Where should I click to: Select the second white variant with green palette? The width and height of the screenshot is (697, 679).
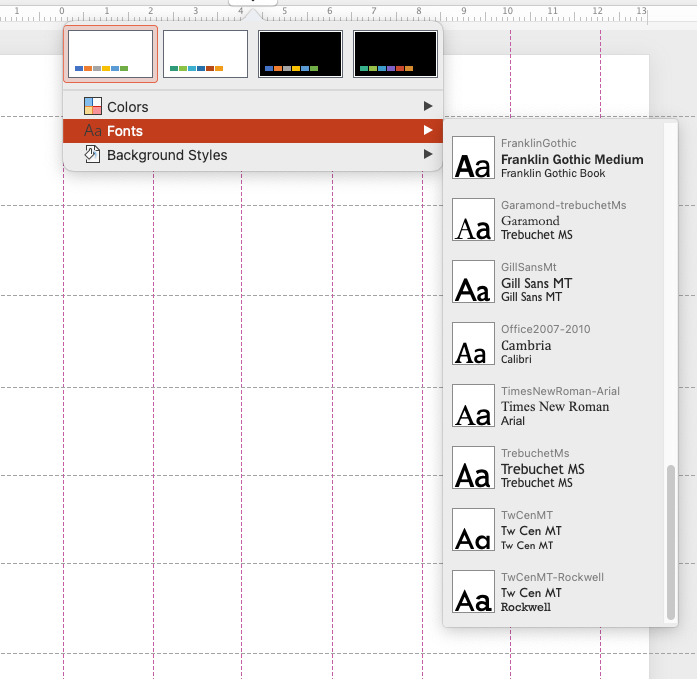(205, 54)
